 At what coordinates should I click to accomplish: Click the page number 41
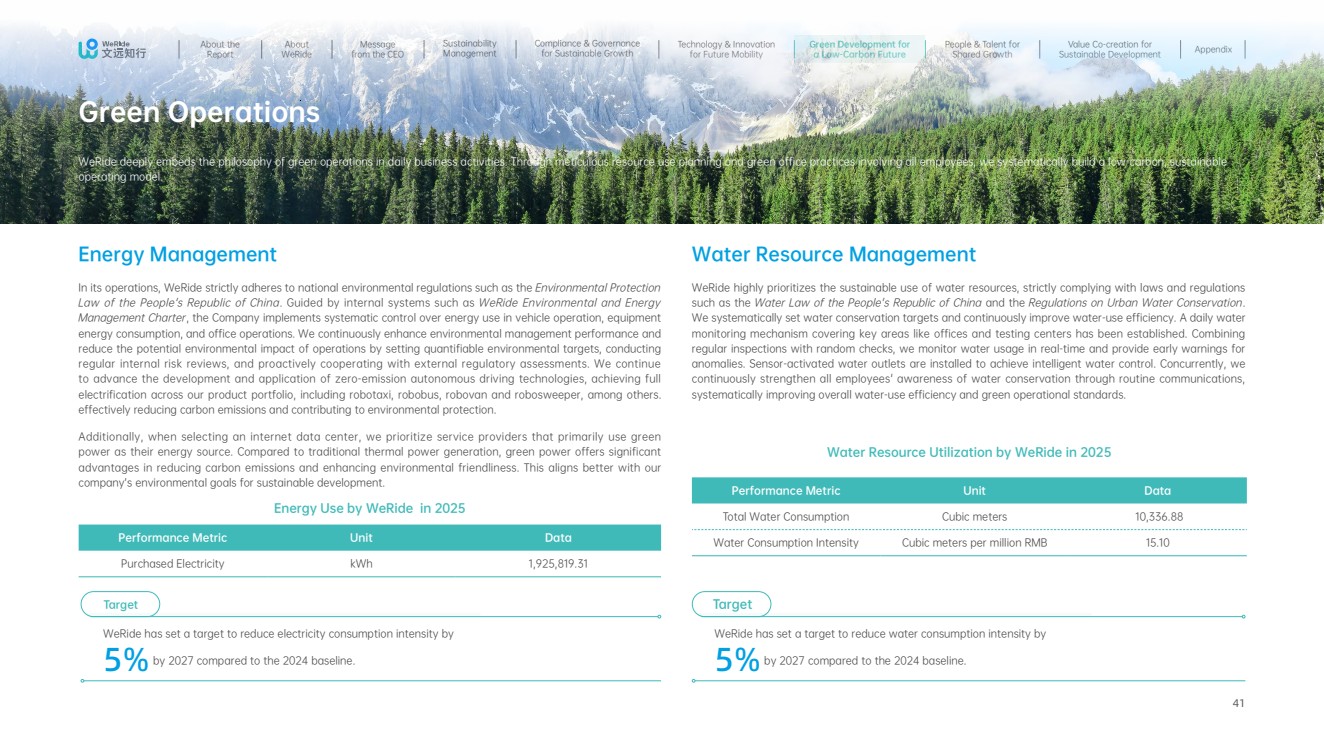tap(1238, 704)
